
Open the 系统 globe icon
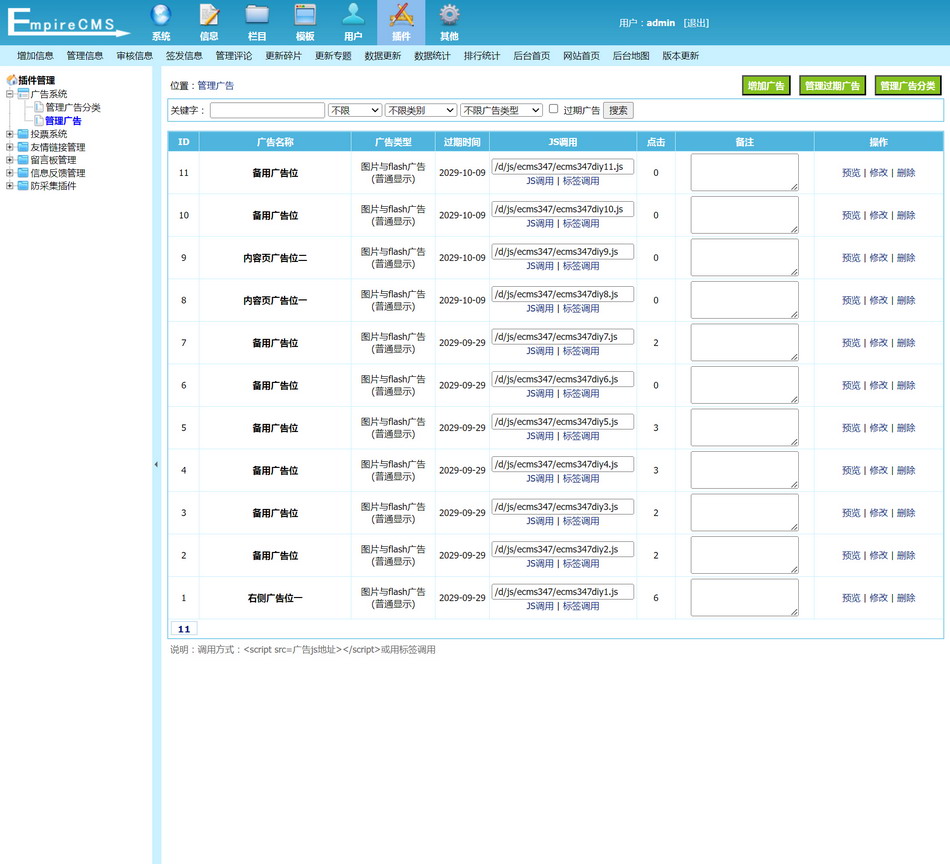click(x=161, y=15)
